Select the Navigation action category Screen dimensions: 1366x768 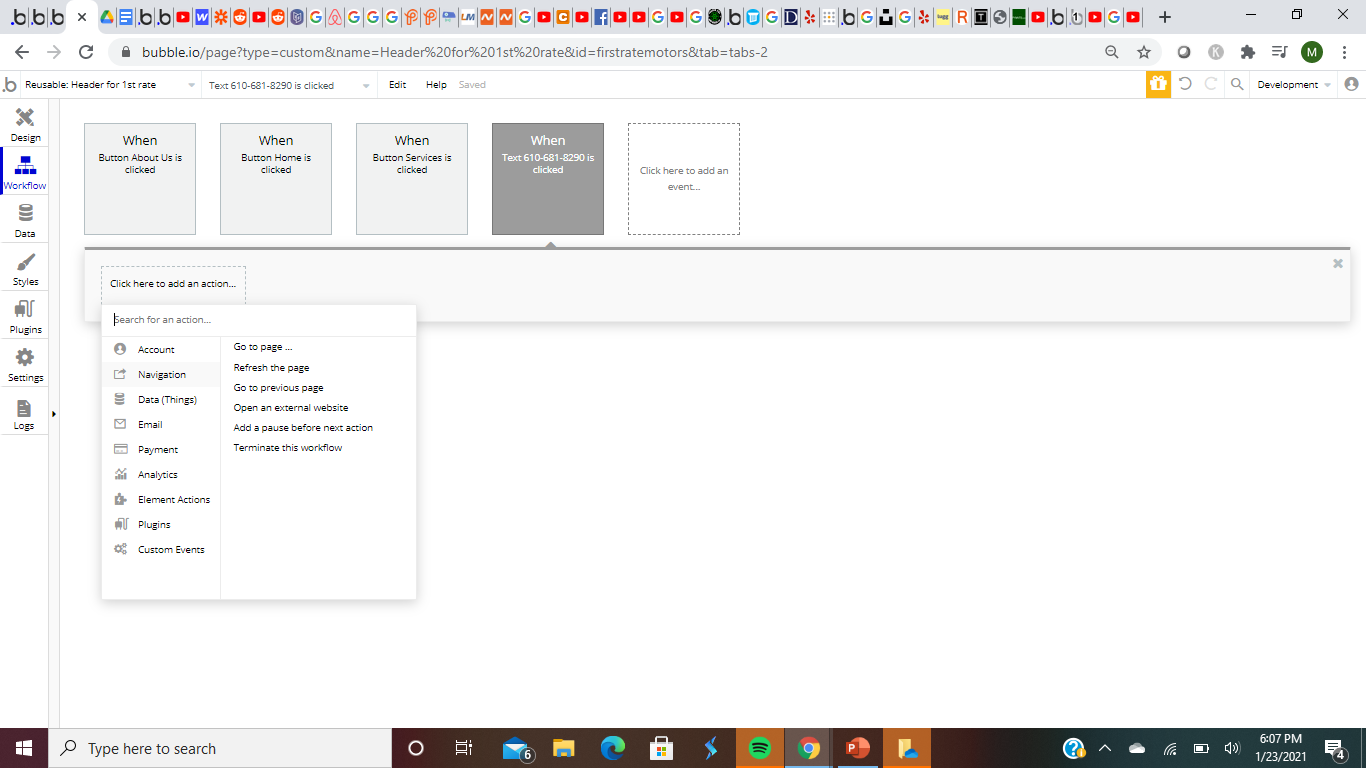161,374
